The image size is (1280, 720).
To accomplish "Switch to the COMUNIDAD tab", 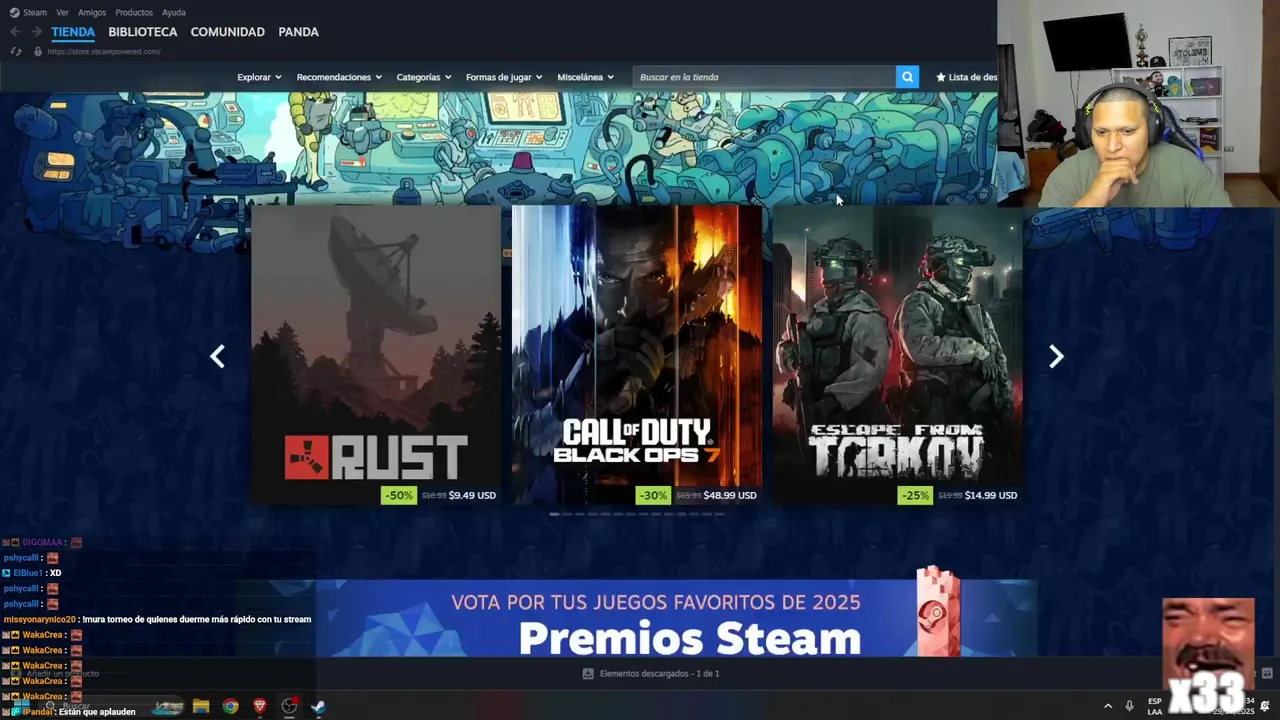I will pos(228,32).
